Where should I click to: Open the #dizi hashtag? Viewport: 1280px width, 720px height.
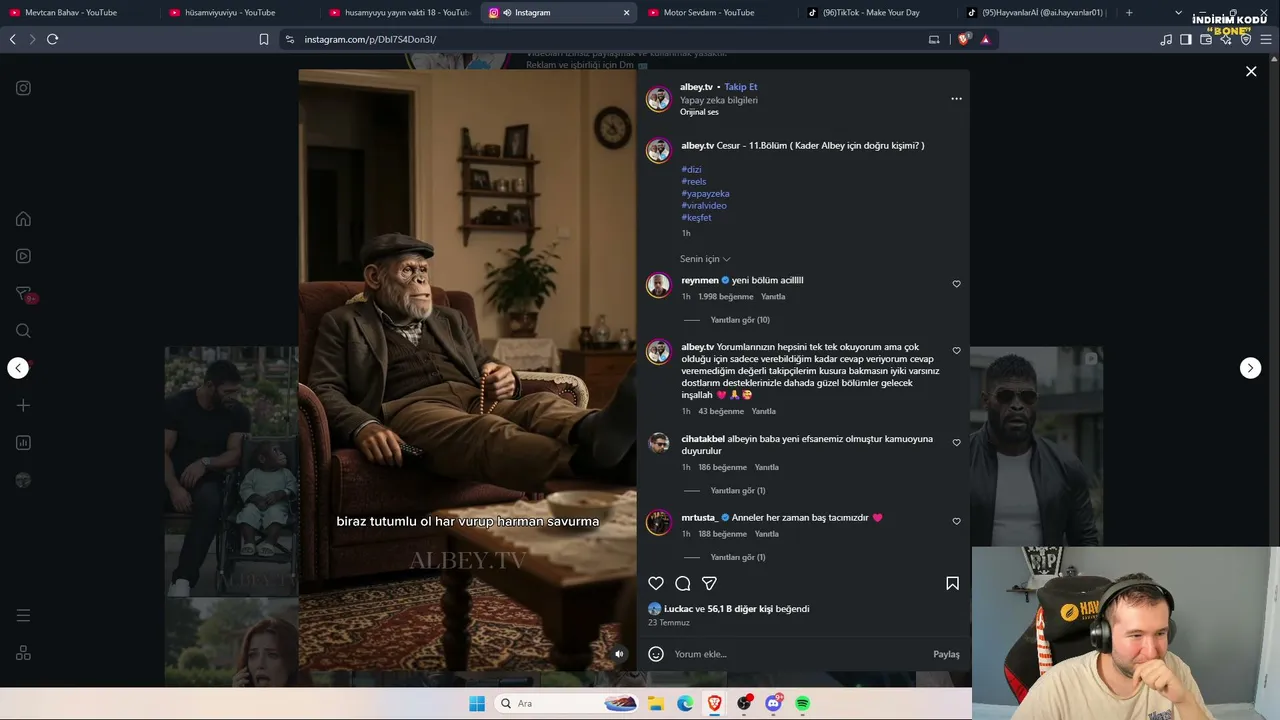tap(691, 170)
